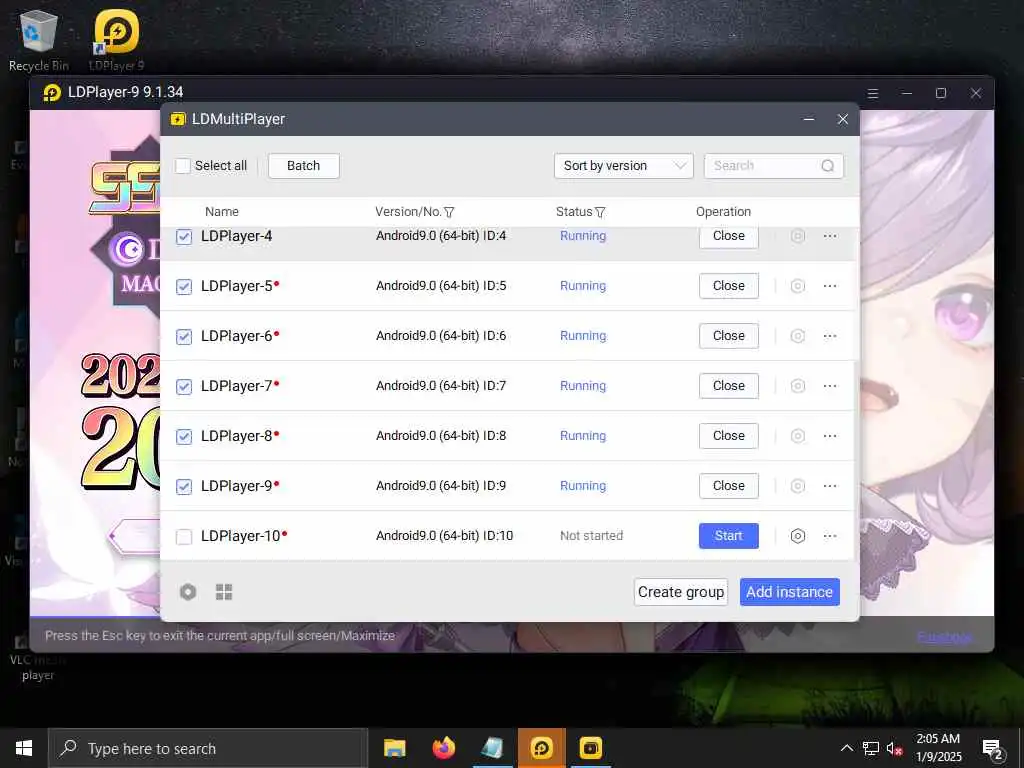Open LDPlayer 9 desktop shortcut

pyautogui.click(x=116, y=40)
